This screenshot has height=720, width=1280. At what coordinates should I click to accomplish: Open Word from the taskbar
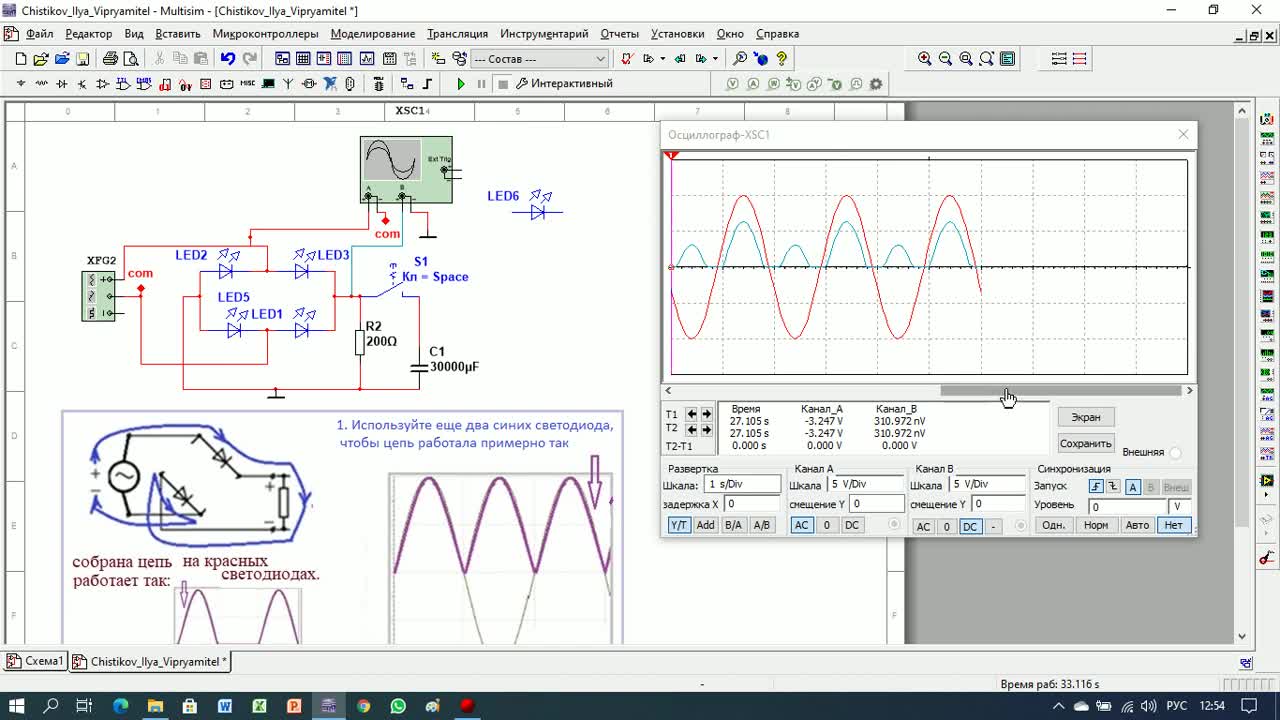pyautogui.click(x=224, y=705)
